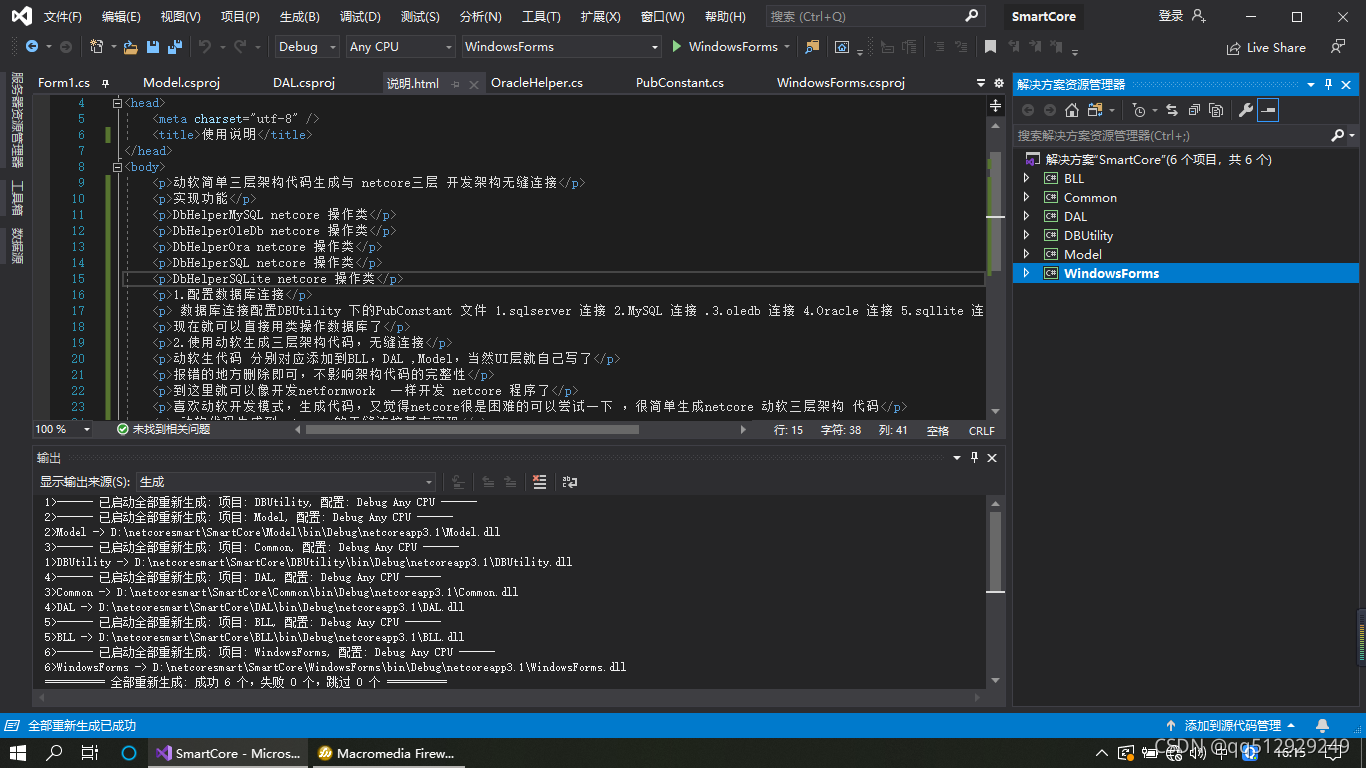Click the Redo arrow icon

coord(240,47)
